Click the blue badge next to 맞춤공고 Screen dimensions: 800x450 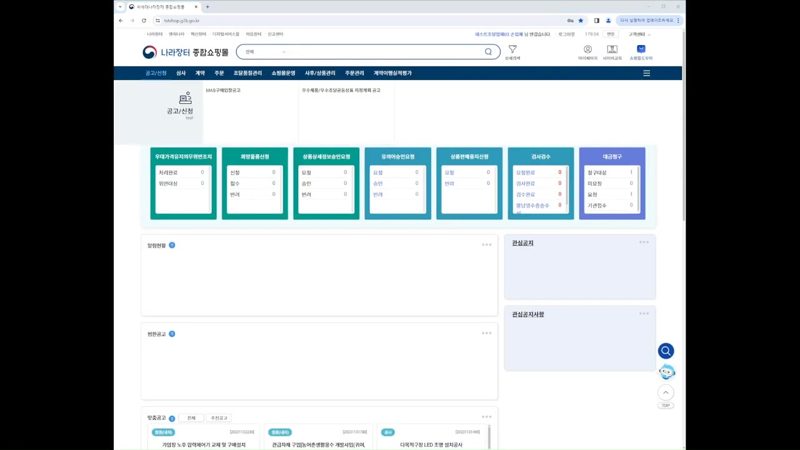coord(172,418)
